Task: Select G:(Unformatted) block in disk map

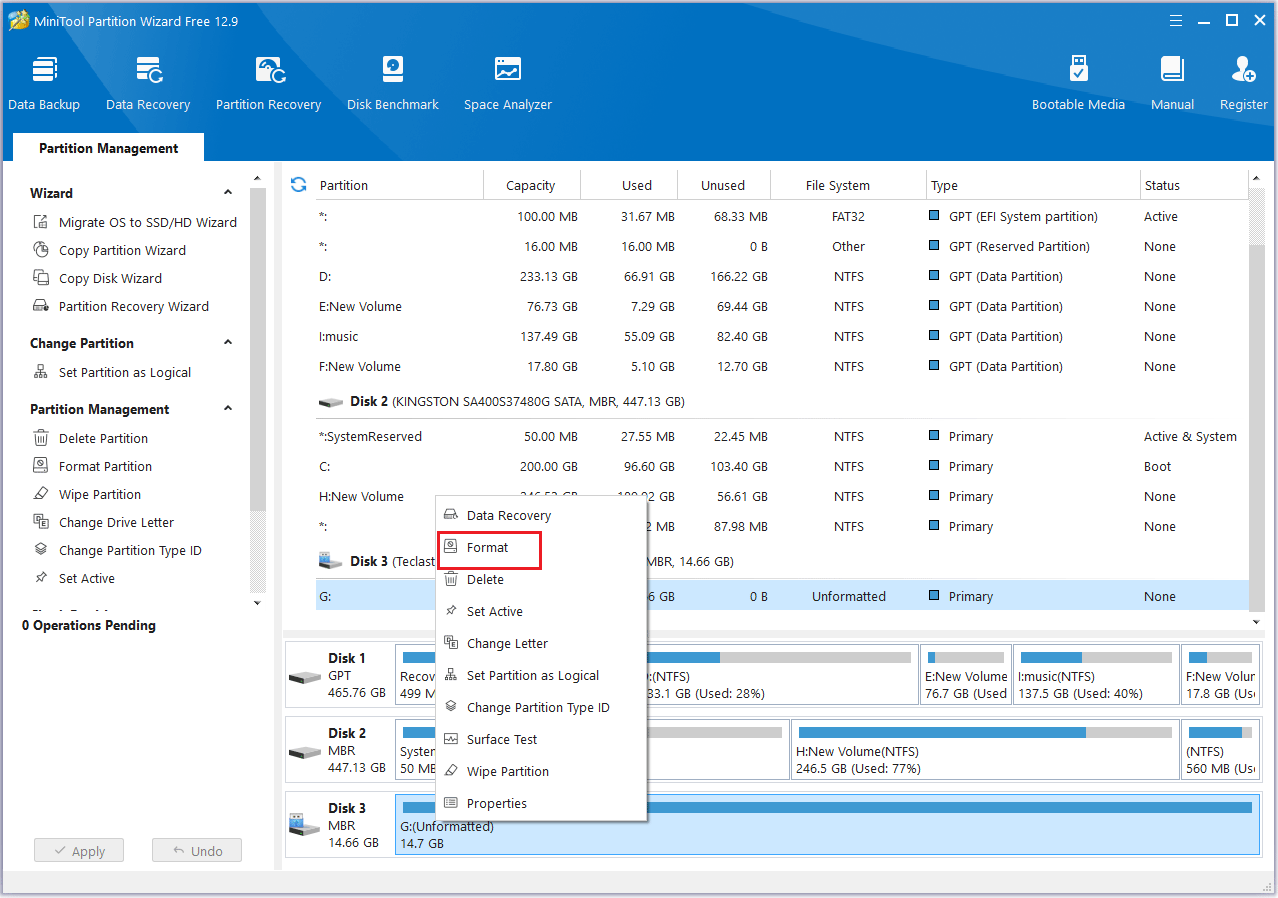Action: [827, 825]
